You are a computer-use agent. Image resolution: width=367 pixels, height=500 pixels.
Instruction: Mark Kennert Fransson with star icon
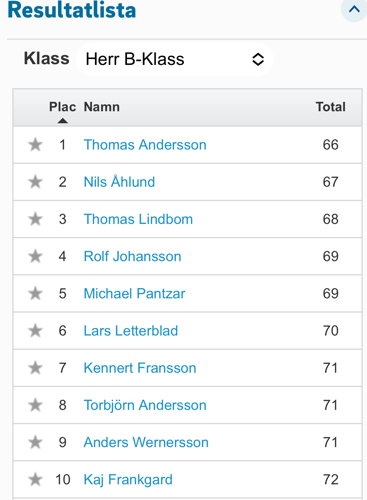point(35,368)
